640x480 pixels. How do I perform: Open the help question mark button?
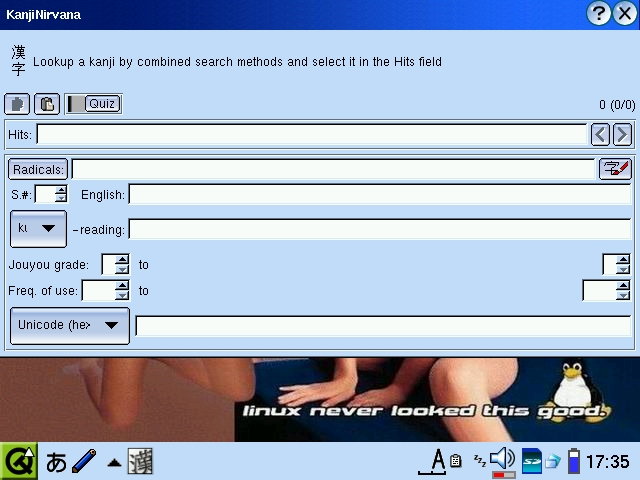click(x=599, y=13)
